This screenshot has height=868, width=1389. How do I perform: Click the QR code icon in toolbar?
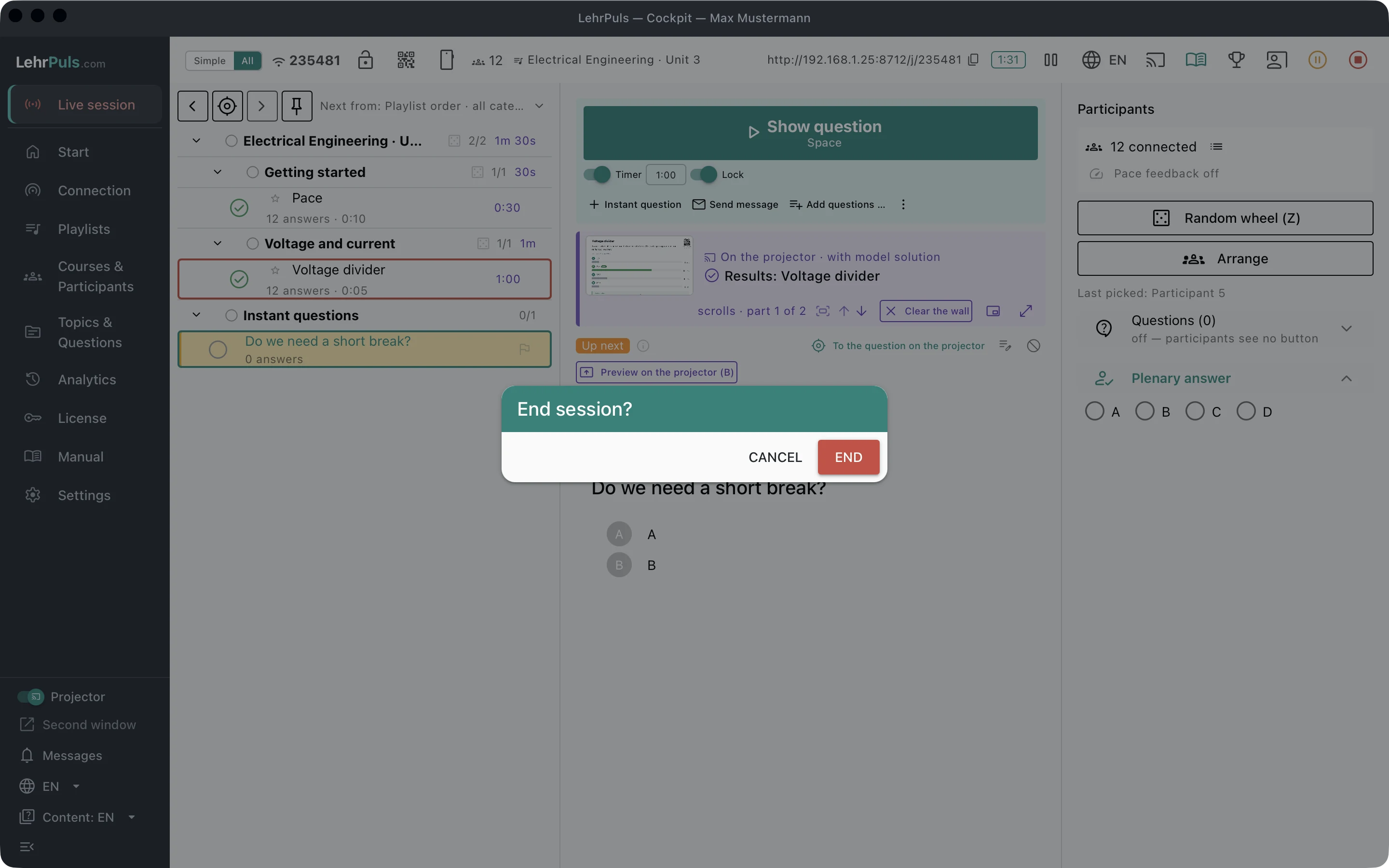pos(406,60)
